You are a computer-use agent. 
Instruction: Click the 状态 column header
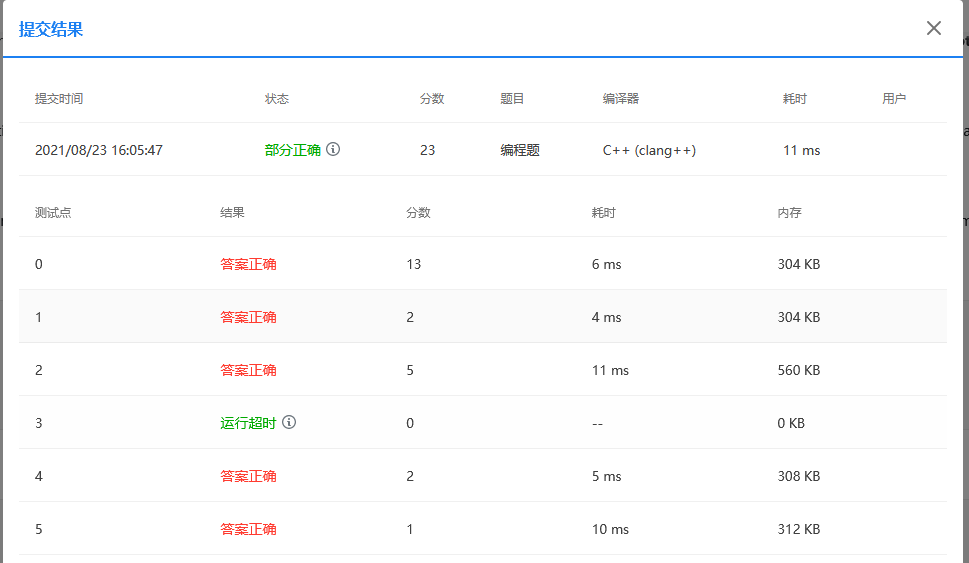(x=277, y=99)
